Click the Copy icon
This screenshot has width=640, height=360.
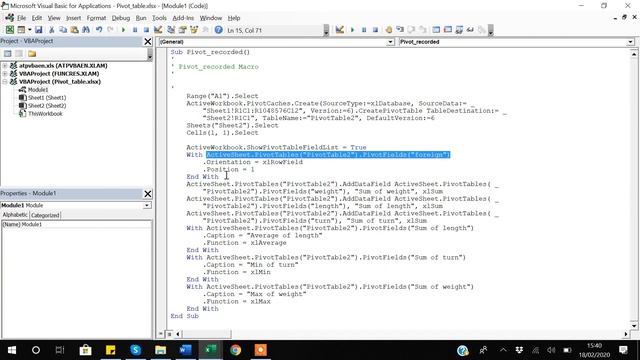pyautogui.click(x=63, y=30)
